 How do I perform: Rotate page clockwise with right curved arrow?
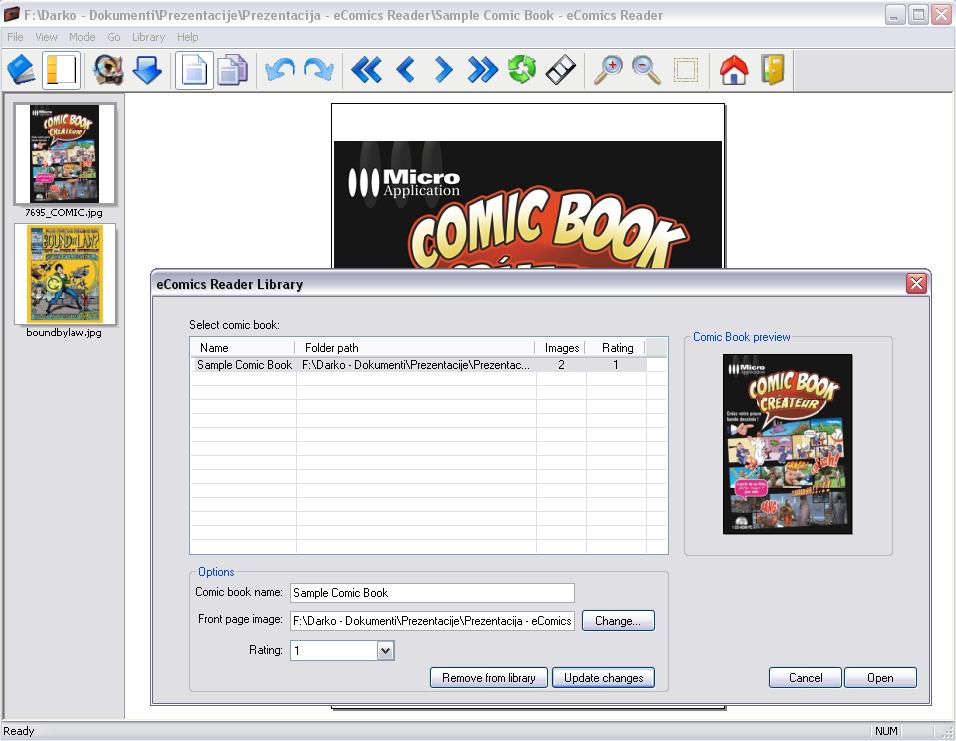pos(318,70)
